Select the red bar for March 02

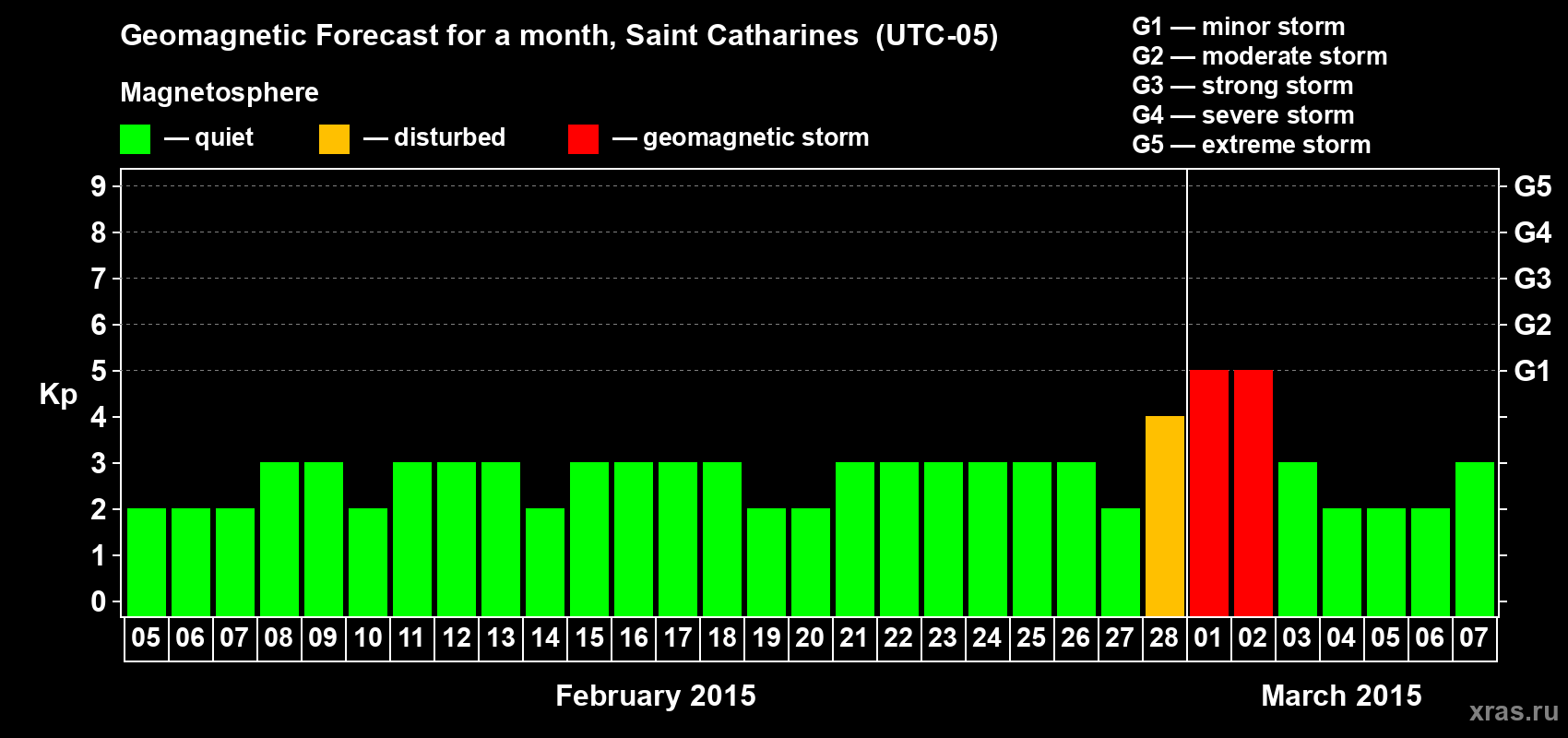1253,494
